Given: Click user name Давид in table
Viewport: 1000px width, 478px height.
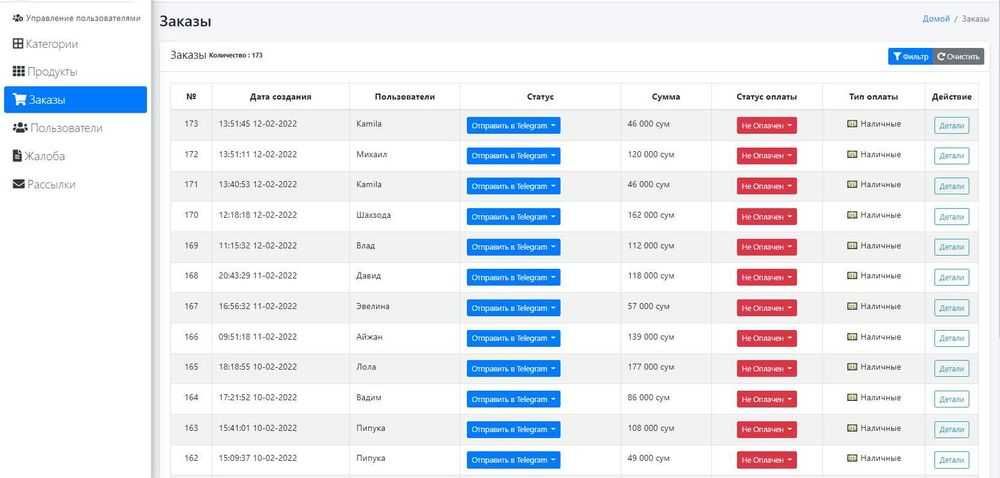Looking at the screenshot, I should coord(369,276).
